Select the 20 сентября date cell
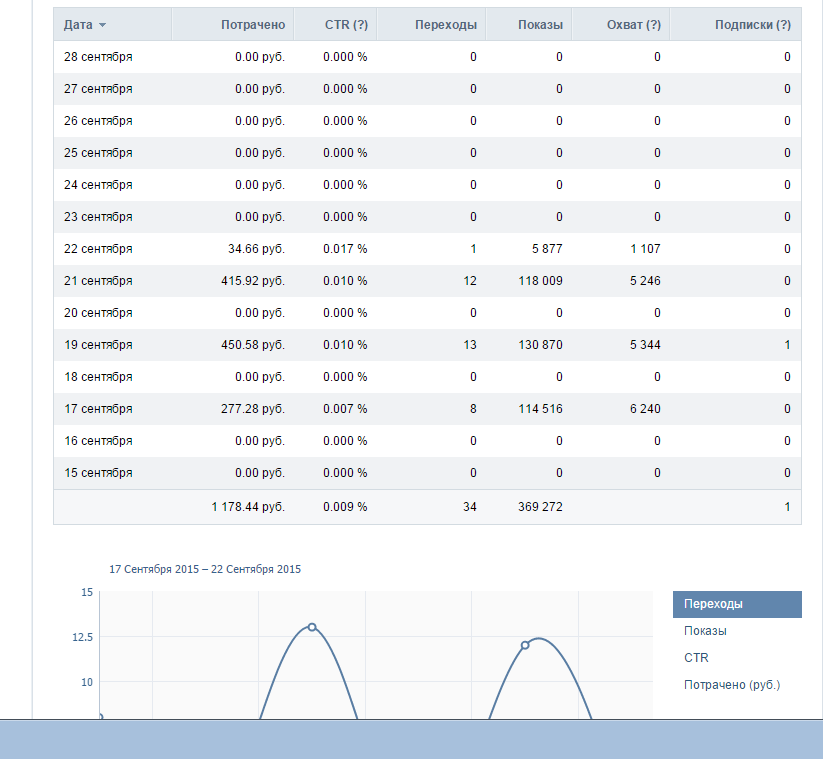Viewport: 823px width, 759px height. (x=98, y=313)
